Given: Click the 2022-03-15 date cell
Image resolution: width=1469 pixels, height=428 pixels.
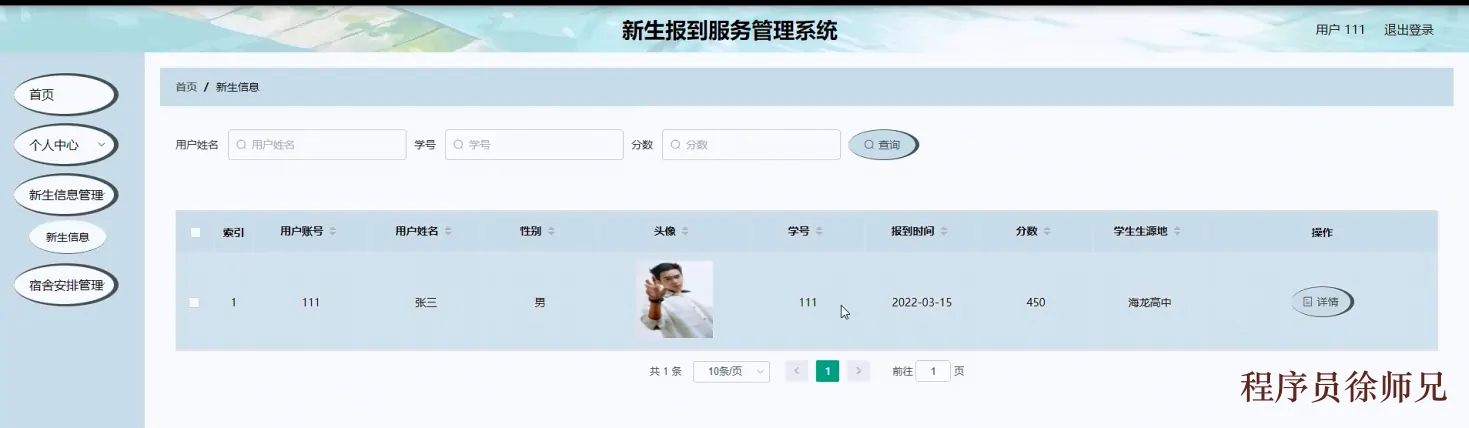Looking at the screenshot, I should pyautogui.click(x=922, y=302).
